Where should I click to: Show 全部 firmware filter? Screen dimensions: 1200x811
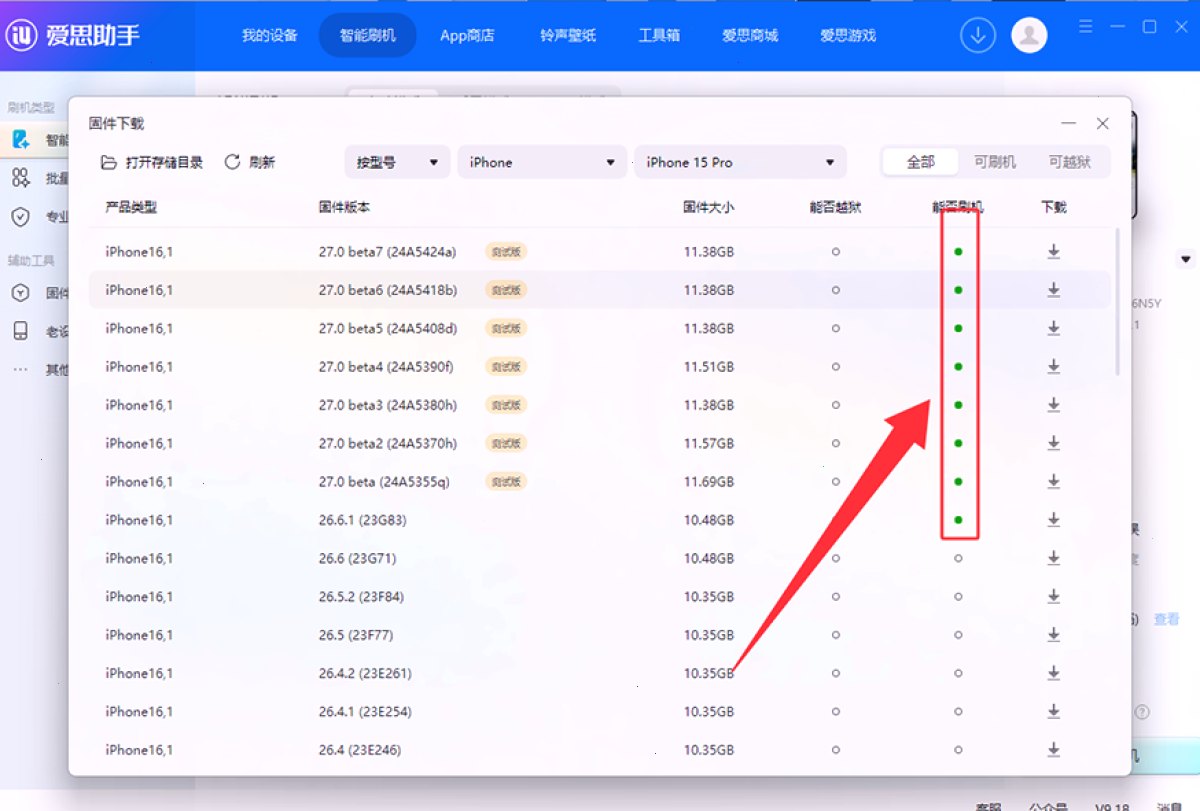point(921,162)
